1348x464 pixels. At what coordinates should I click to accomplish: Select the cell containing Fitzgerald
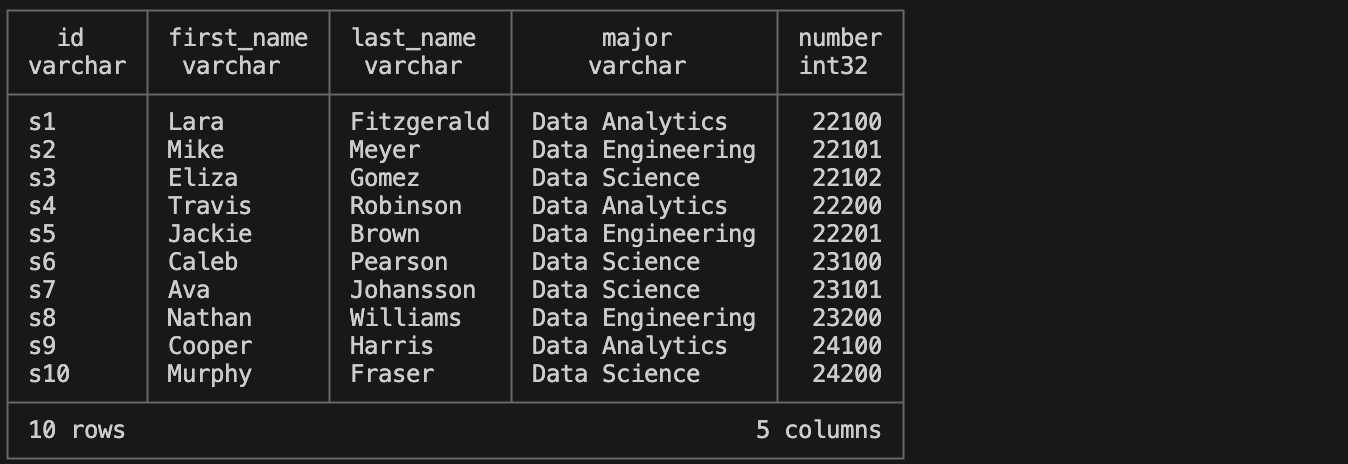coord(420,122)
